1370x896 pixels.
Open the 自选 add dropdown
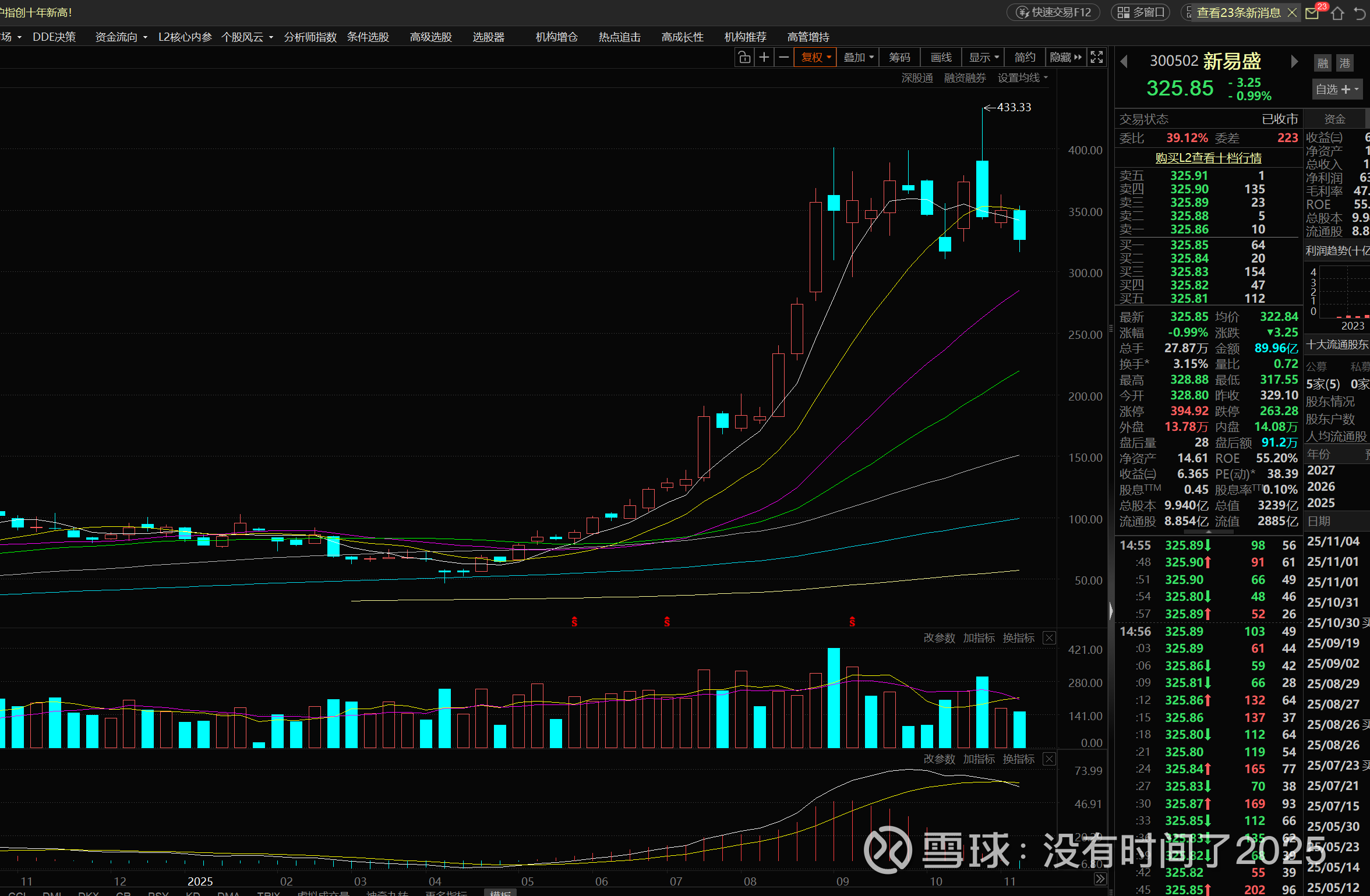(x=1337, y=89)
